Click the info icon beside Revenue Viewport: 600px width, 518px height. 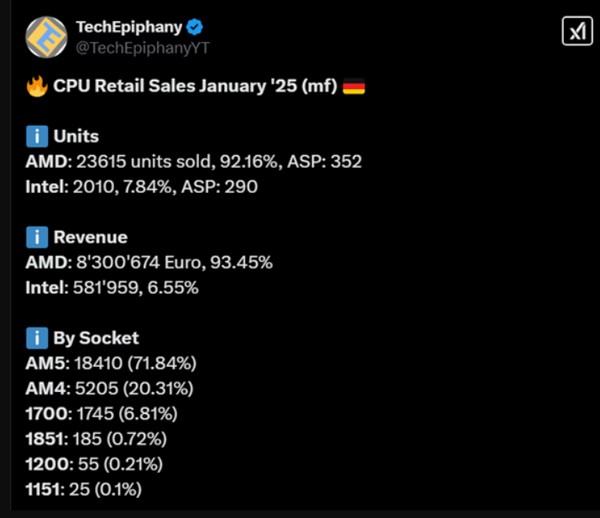(x=37, y=237)
